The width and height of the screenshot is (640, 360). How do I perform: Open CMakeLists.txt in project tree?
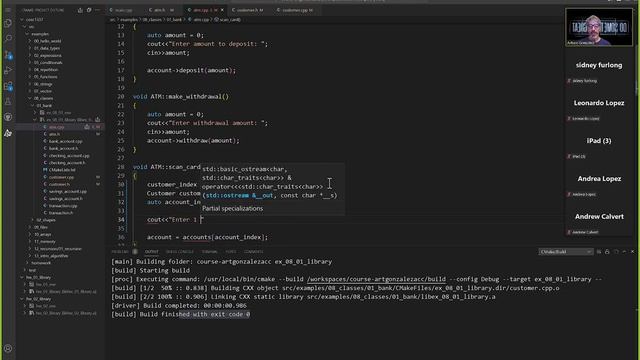tap(62, 170)
